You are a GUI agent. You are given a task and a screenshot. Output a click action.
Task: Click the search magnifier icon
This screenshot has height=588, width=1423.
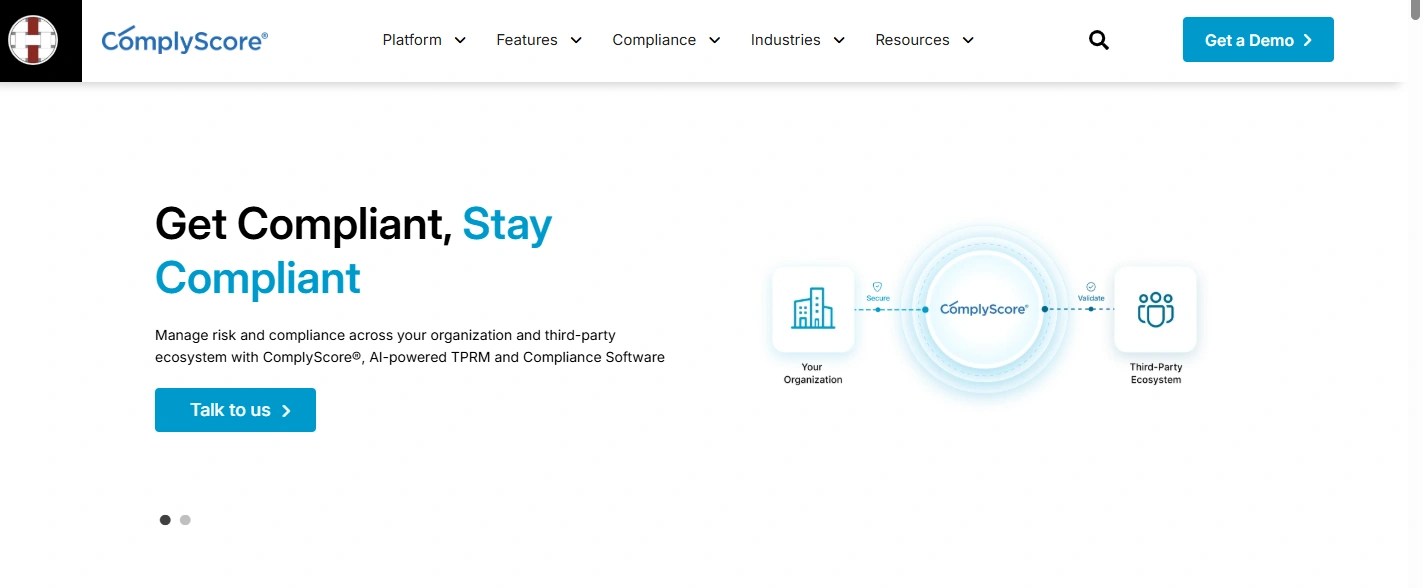point(1099,40)
